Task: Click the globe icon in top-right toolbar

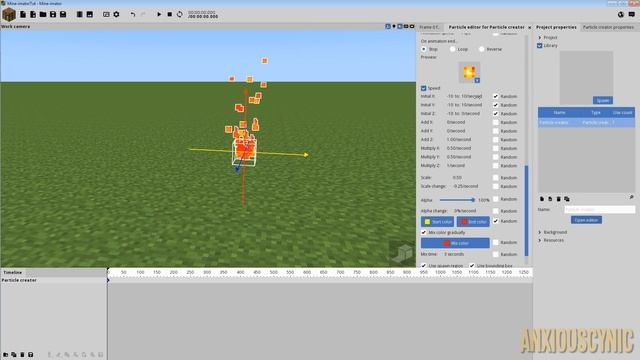Action: pos(621,15)
